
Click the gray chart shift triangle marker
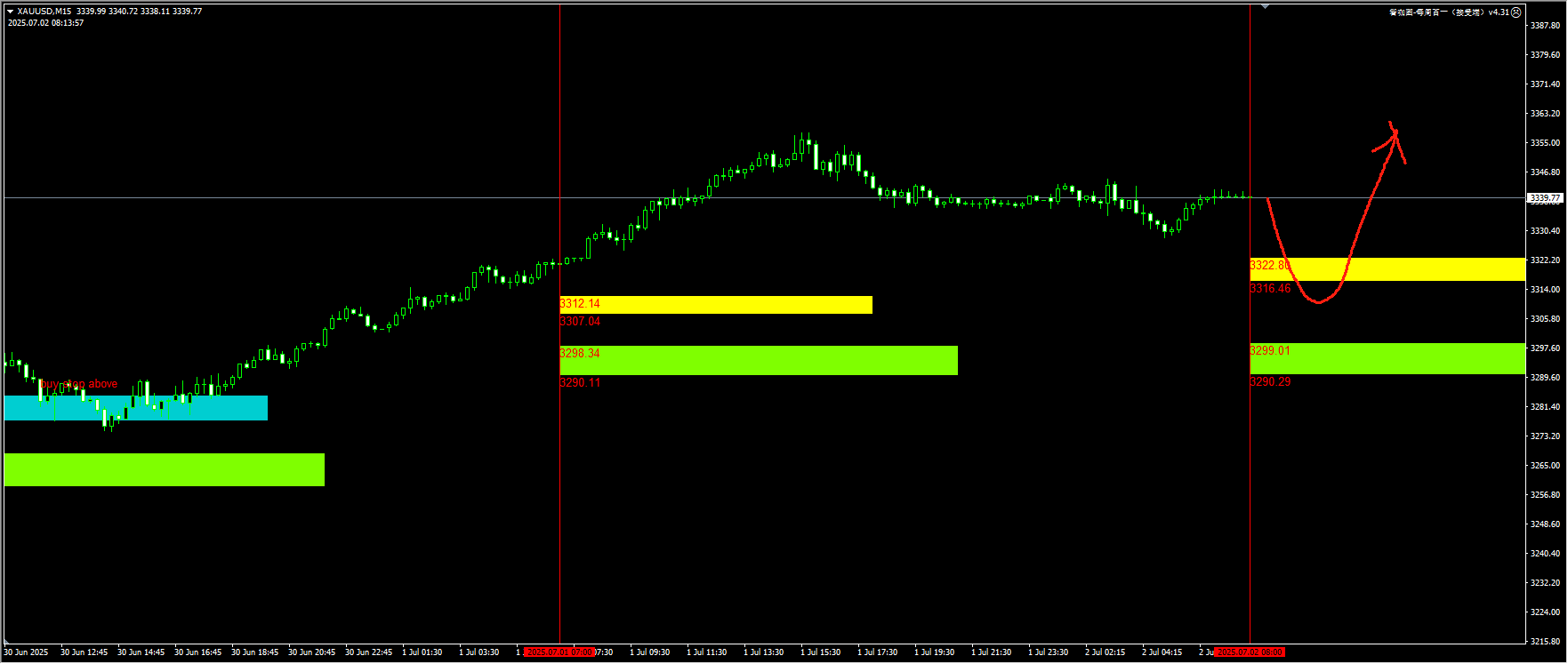(1265, 7)
